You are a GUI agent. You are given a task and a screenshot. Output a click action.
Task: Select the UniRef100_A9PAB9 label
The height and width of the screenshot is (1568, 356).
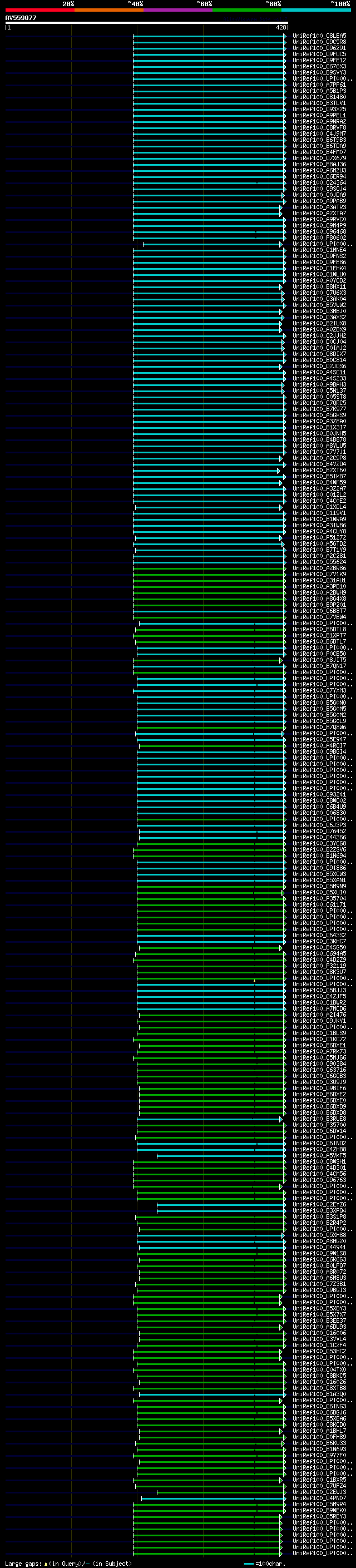pos(319,201)
